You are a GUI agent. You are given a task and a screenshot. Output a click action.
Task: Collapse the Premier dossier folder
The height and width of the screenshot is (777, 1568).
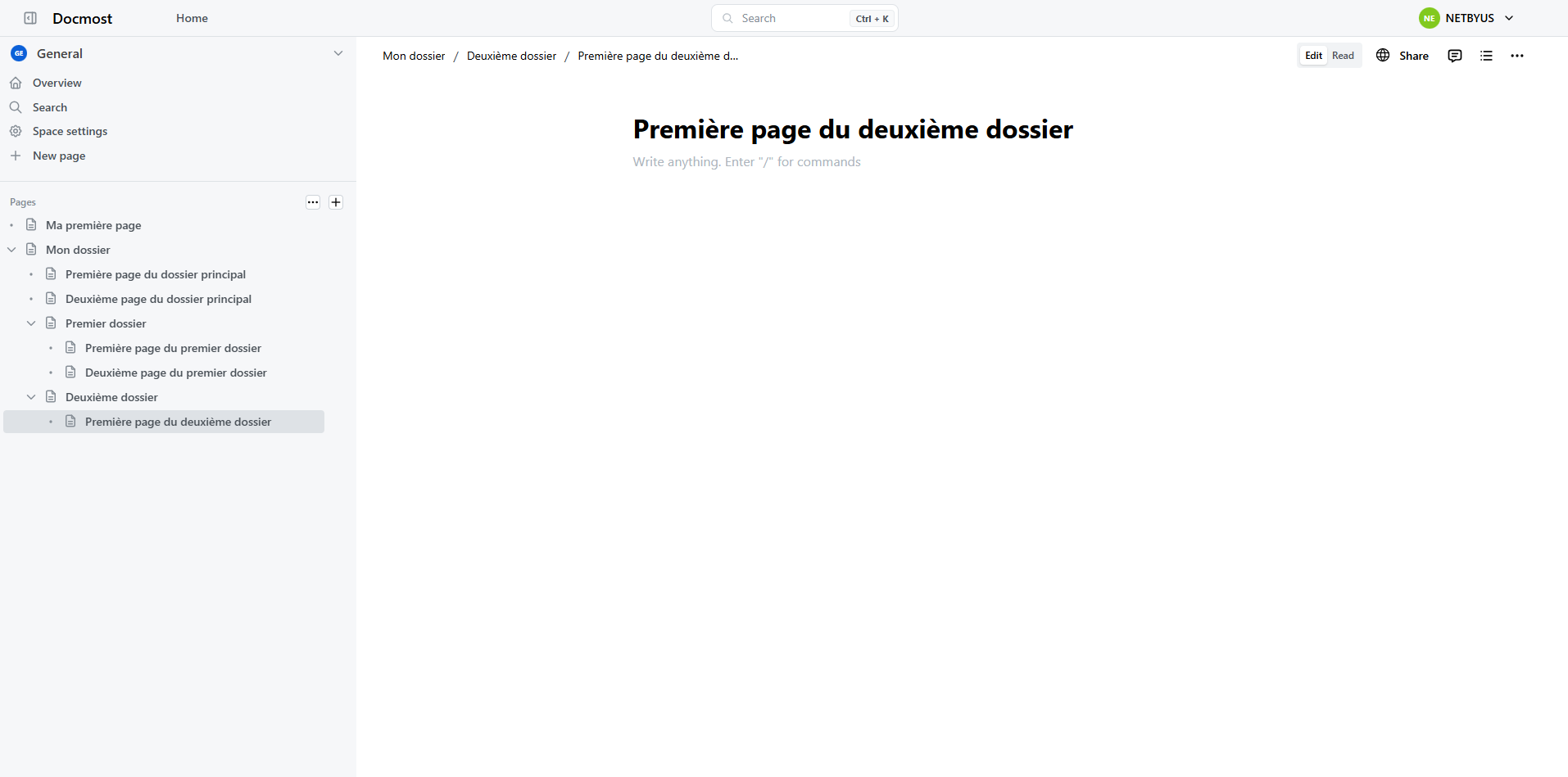click(x=31, y=323)
